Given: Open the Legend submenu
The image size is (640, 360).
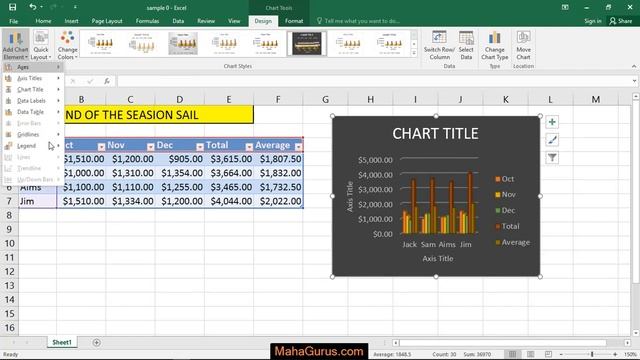Looking at the screenshot, I should tap(33, 146).
